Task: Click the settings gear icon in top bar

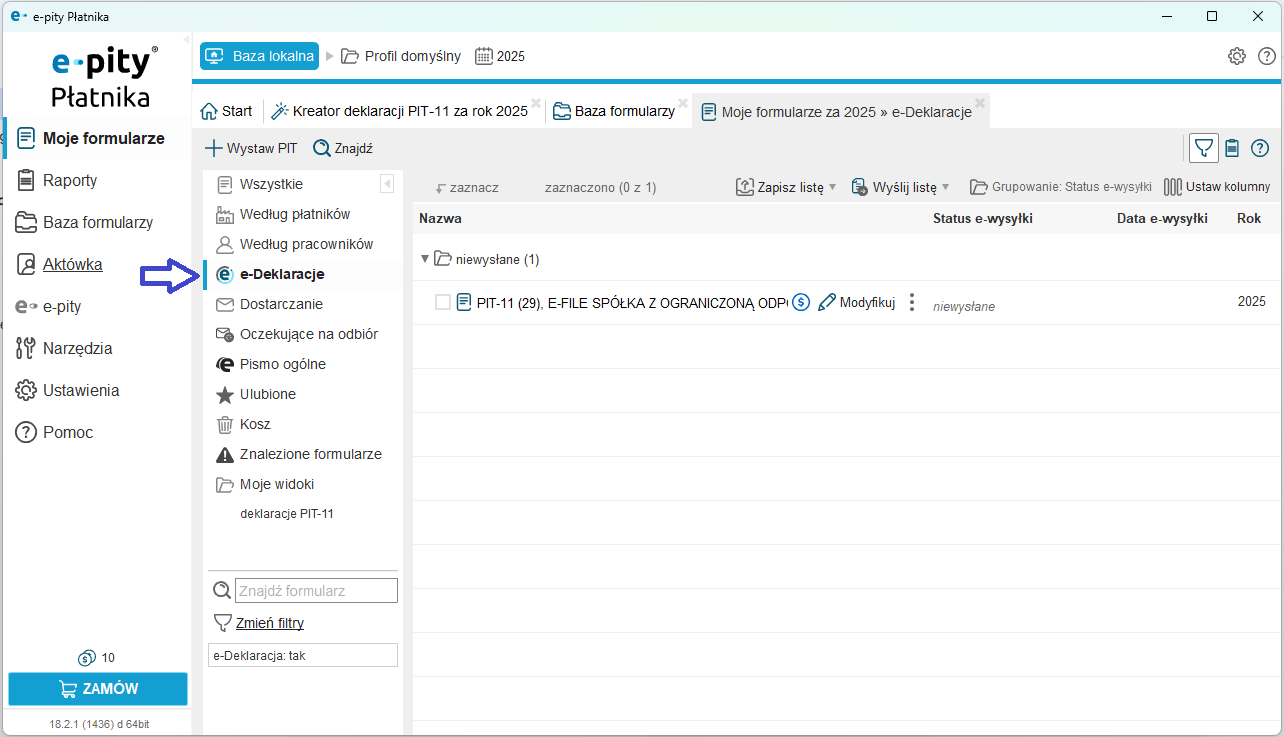Action: [x=1237, y=56]
